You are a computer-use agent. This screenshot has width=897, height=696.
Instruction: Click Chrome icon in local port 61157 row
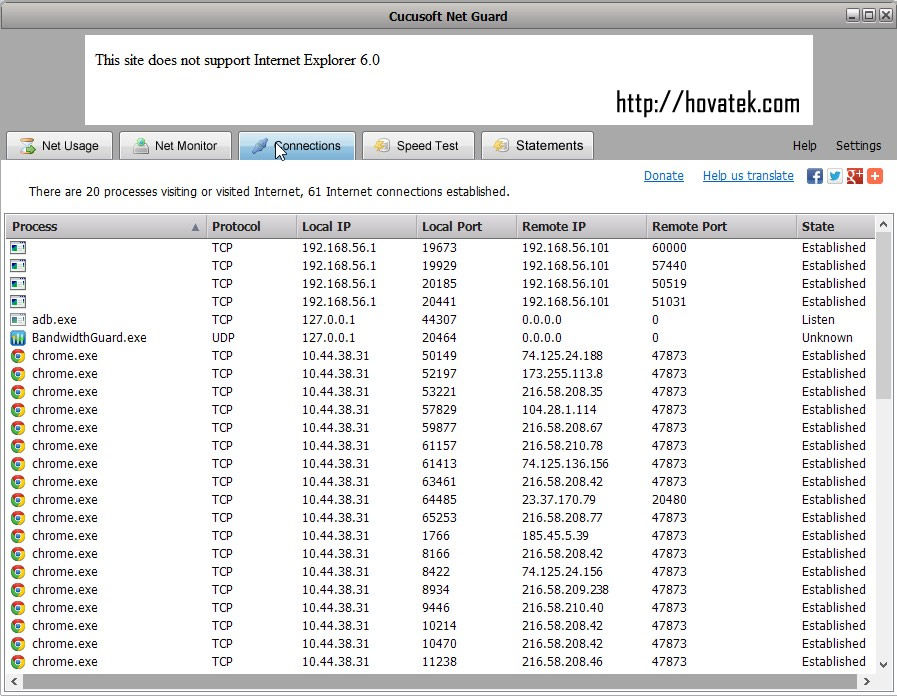18,446
